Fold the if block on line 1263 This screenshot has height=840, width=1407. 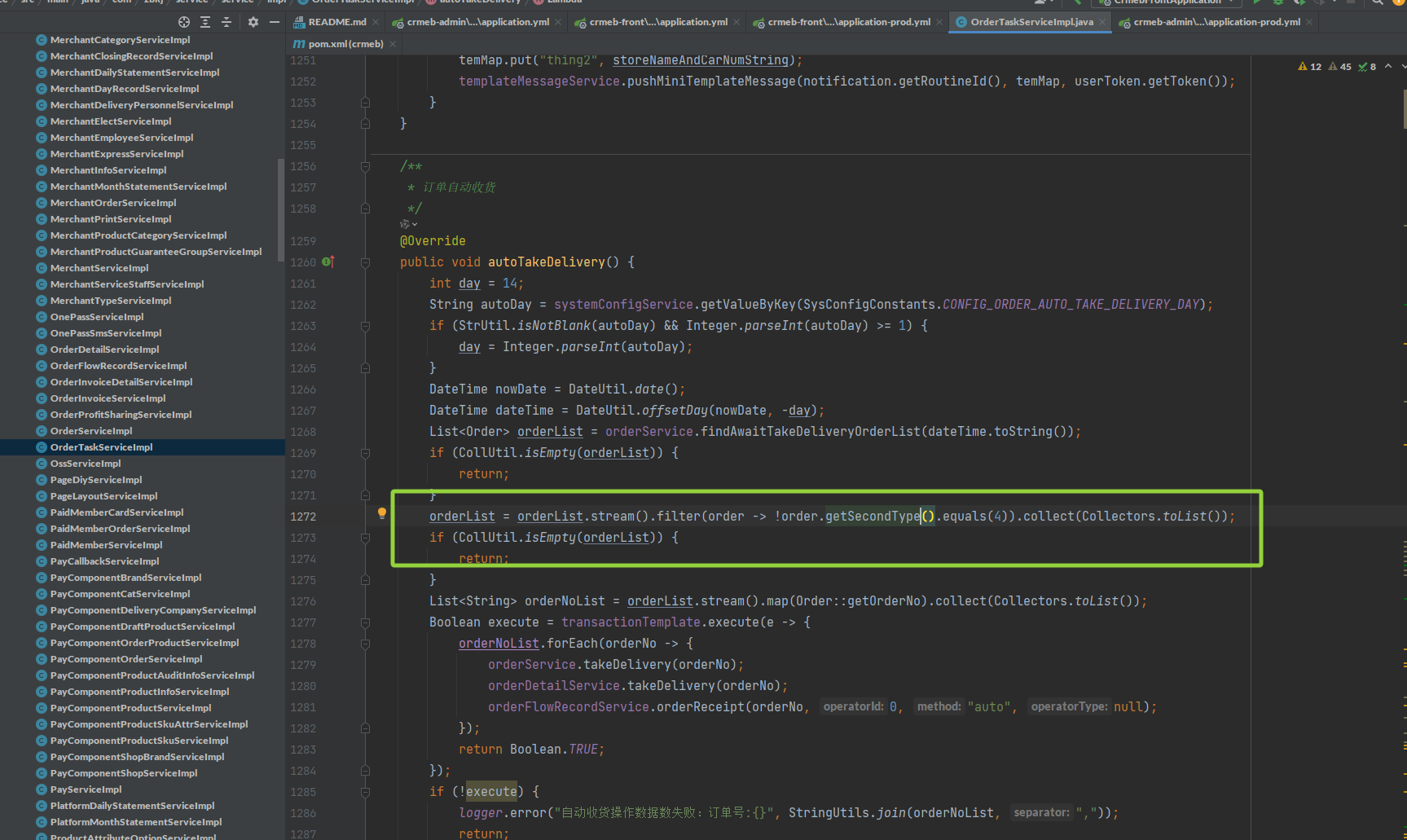click(365, 326)
